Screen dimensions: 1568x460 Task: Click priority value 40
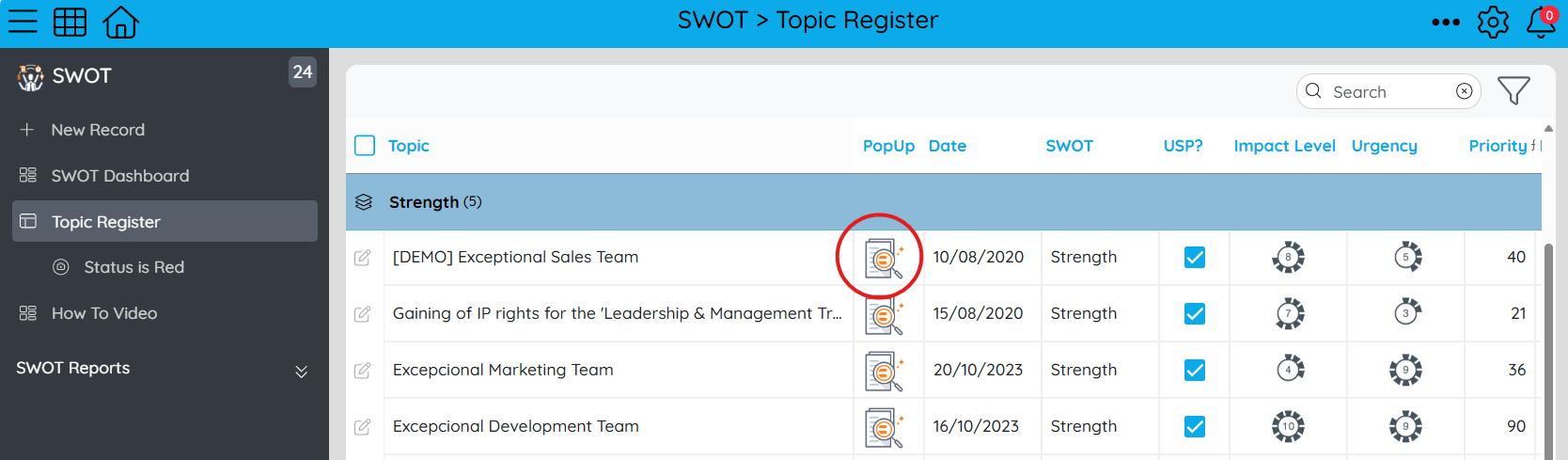[1516, 257]
